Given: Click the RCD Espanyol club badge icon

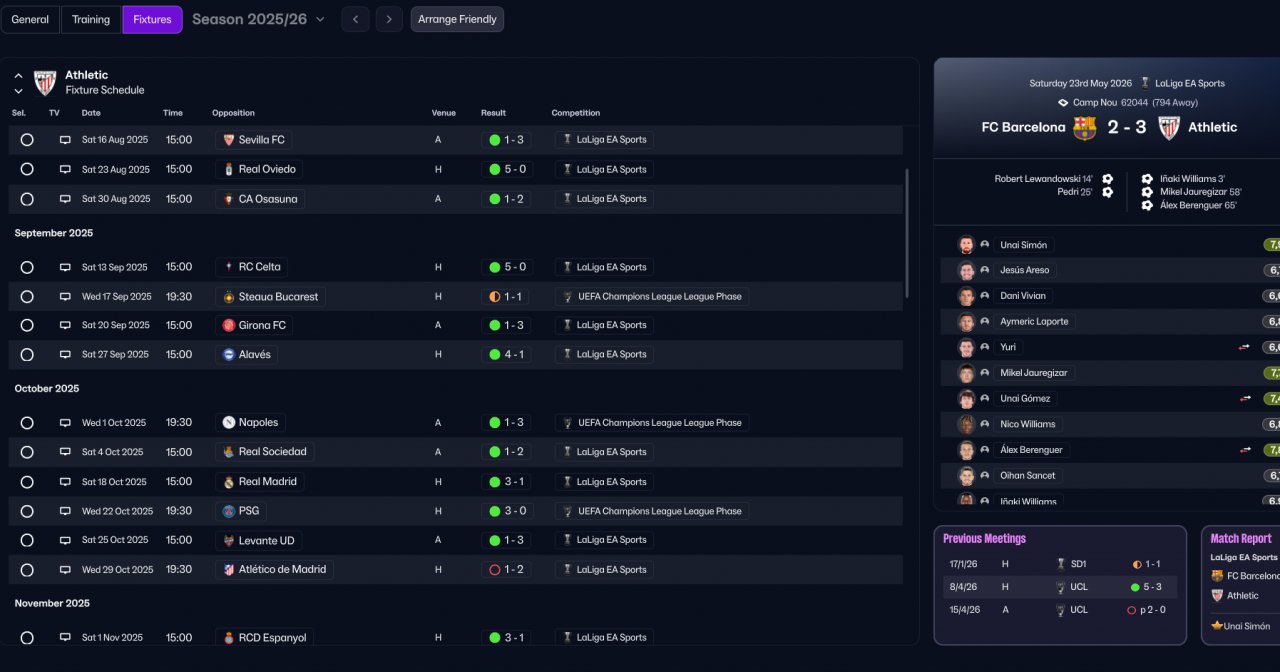Looking at the screenshot, I should pyautogui.click(x=229, y=637).
